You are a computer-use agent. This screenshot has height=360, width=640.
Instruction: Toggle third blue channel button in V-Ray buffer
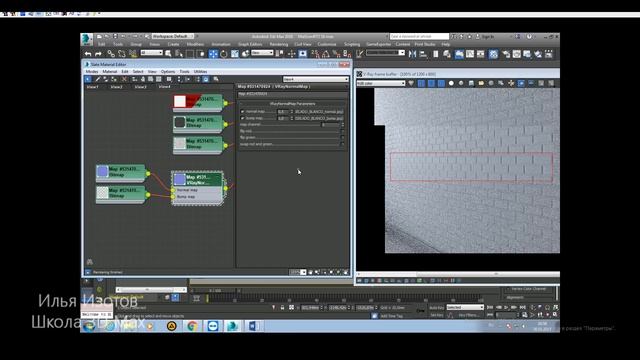click(x=441, y=83)
